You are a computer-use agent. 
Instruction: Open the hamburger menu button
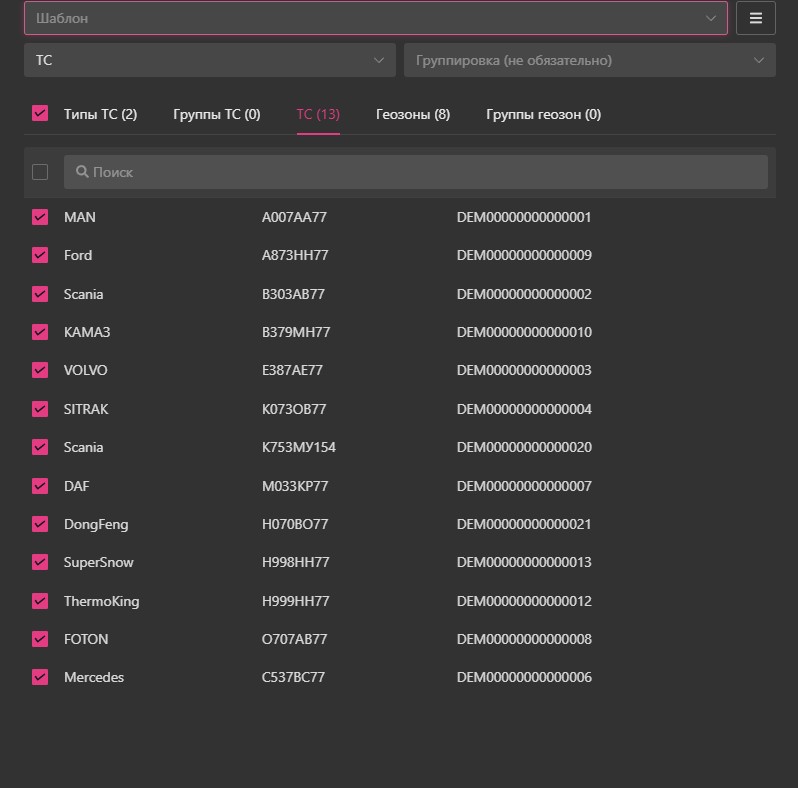[755, 18]
